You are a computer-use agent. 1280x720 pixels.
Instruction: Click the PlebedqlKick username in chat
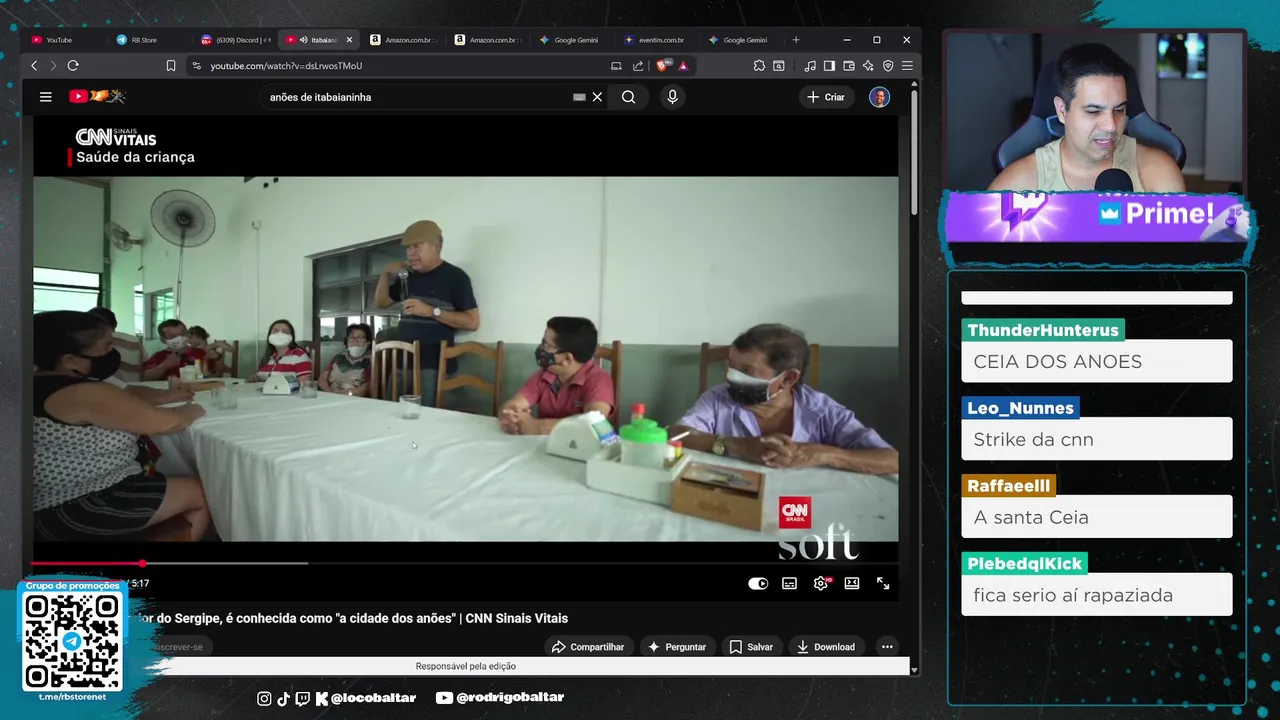(x=1024, y=564)
